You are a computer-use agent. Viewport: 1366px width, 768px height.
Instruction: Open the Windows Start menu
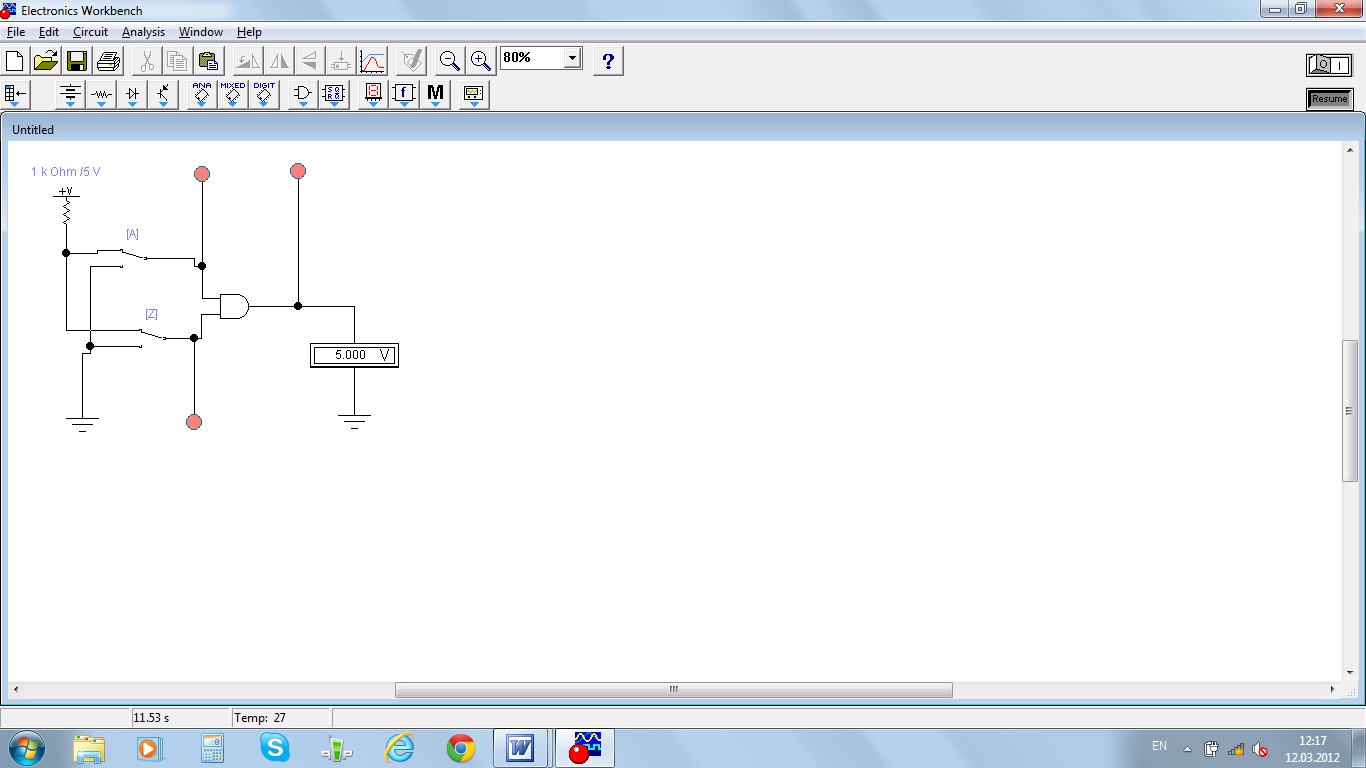25,748
